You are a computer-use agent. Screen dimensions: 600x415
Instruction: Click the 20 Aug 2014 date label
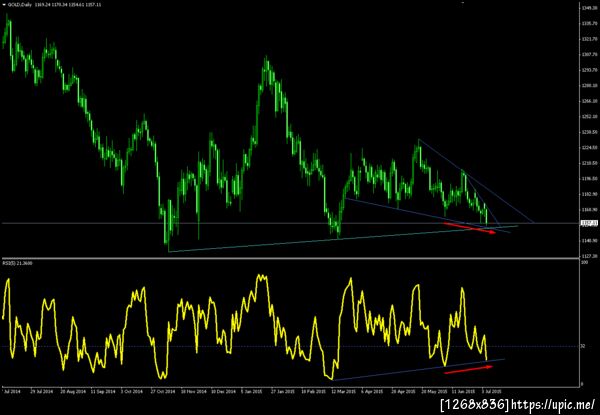pyautogui.click(x=71, y=392)
